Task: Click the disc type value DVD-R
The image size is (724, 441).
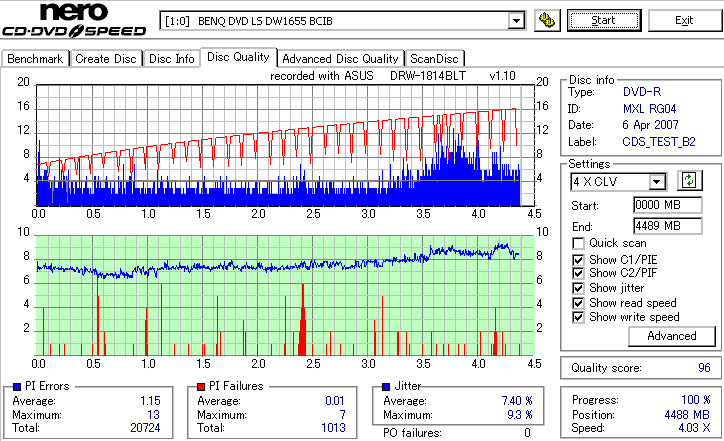Action: coord(642,92)
